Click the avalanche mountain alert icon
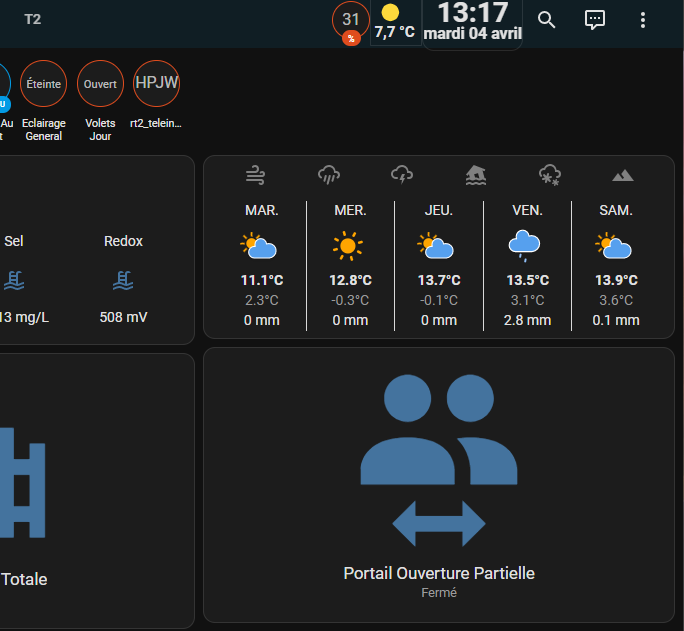 (x=623, y=175)
